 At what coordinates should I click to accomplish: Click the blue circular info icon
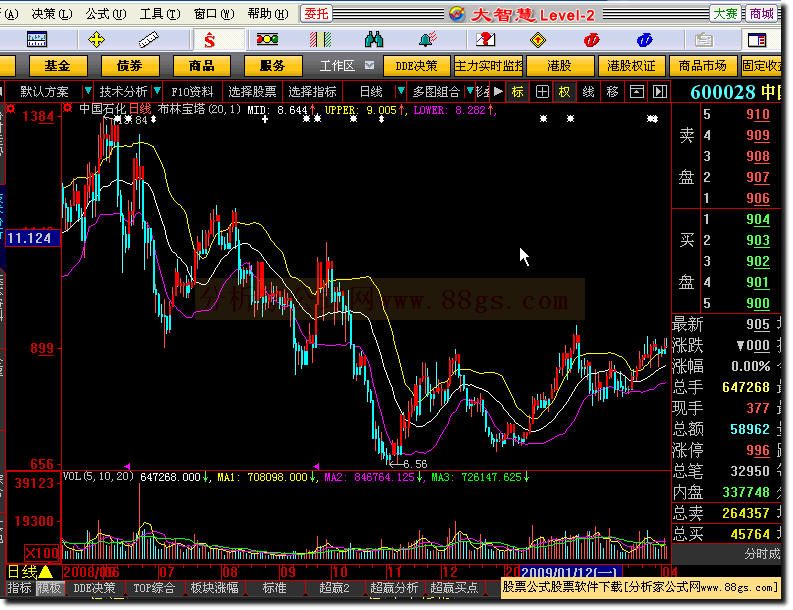tap(645, 39)
